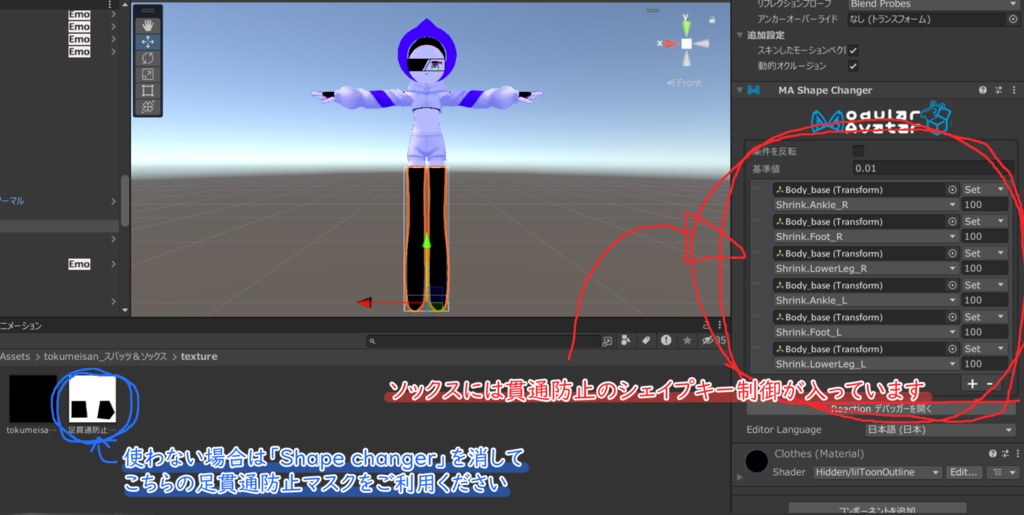Open Clothes material presets icon
Viewport: 1024px width, 515px height.
pos(1004,454)
